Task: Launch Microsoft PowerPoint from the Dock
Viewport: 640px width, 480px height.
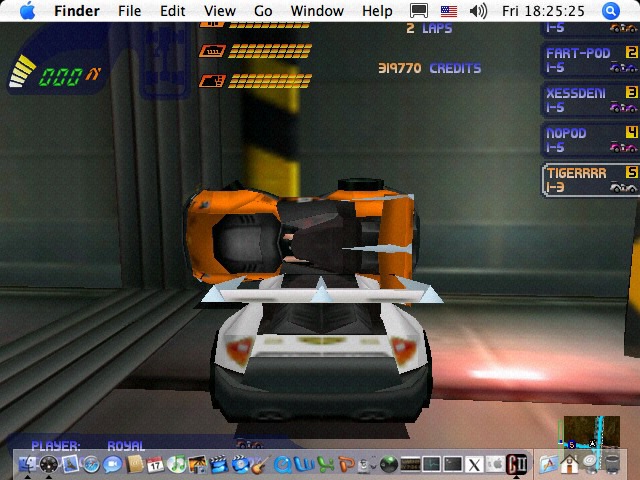Action: point(346,464)
